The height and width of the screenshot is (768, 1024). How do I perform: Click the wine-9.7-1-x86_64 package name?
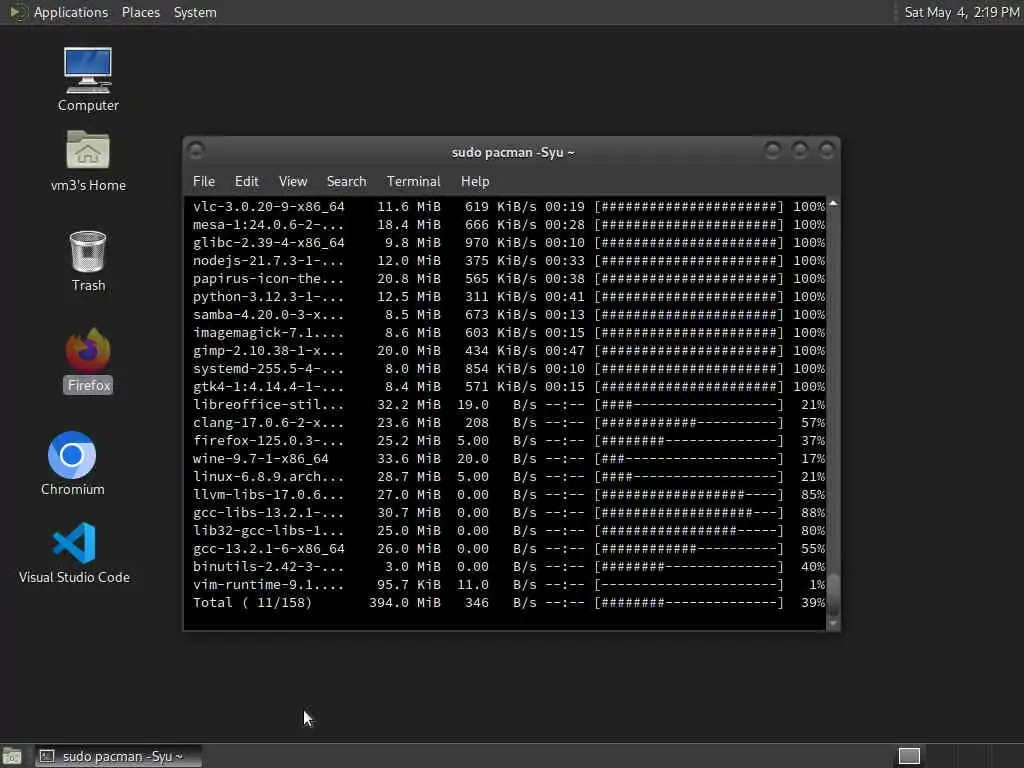click(261, 458)
